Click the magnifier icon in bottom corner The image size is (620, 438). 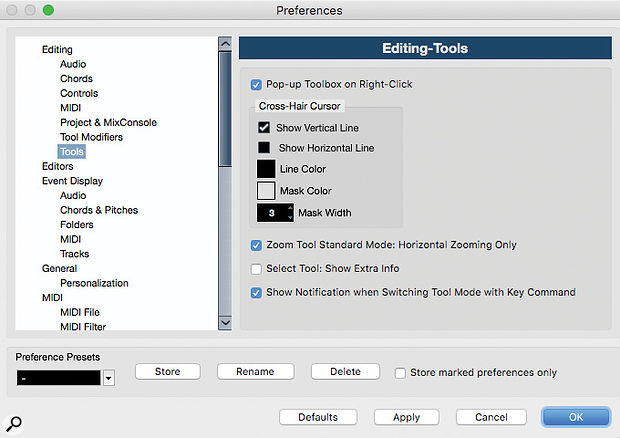point(14,423)
